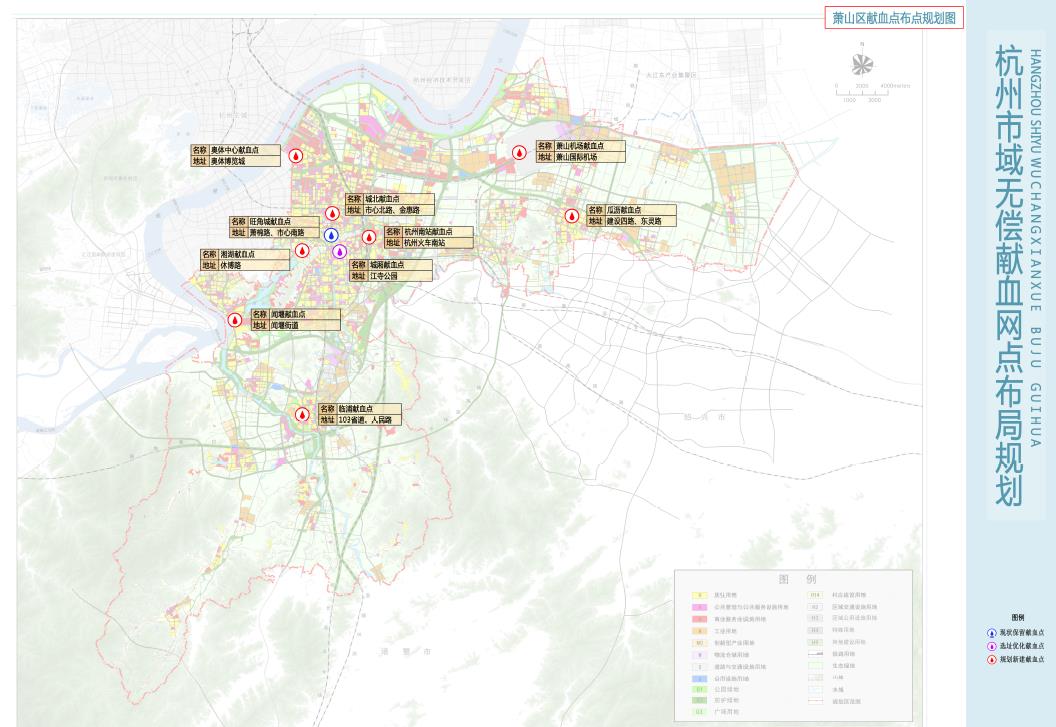Click the map scale bar
This screenshot has height=727, width=1056.
pyautogui.click(x=873, y=93)
